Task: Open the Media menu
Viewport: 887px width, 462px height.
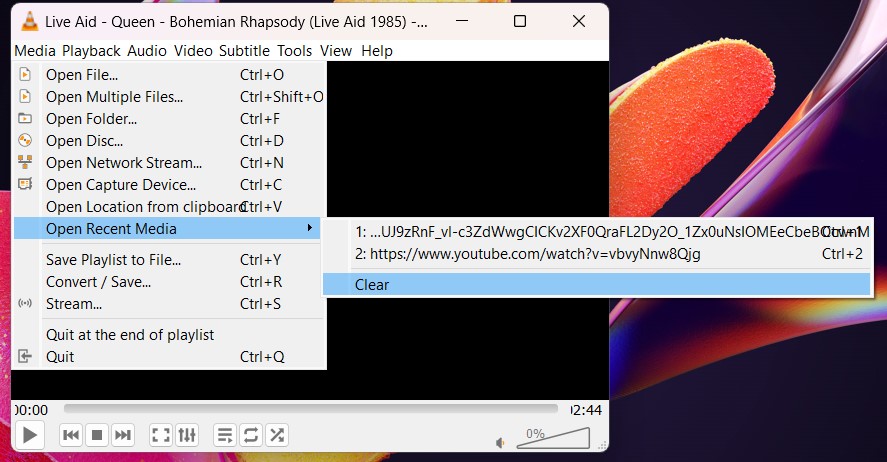Action: coord(35,51)
